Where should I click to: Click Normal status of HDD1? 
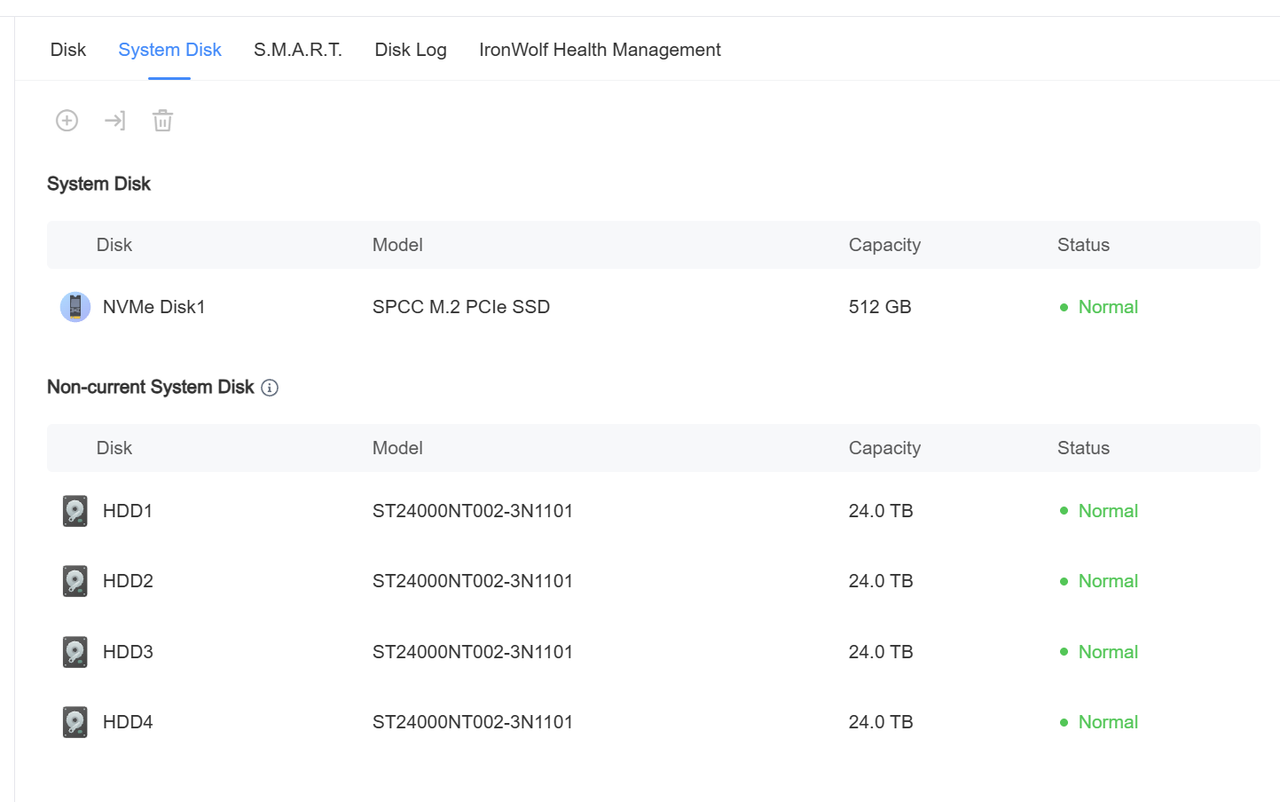1108,511
